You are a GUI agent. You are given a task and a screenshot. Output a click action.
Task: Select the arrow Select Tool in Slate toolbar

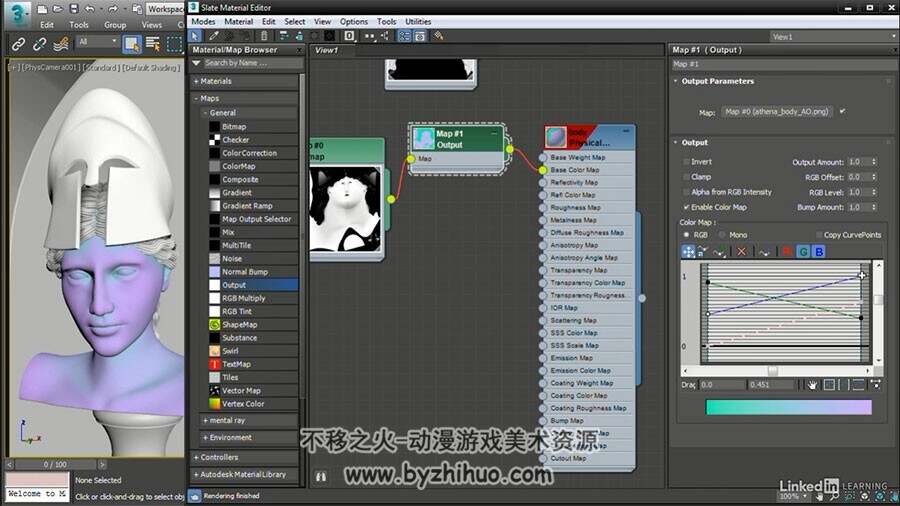[x=195, y=36]
